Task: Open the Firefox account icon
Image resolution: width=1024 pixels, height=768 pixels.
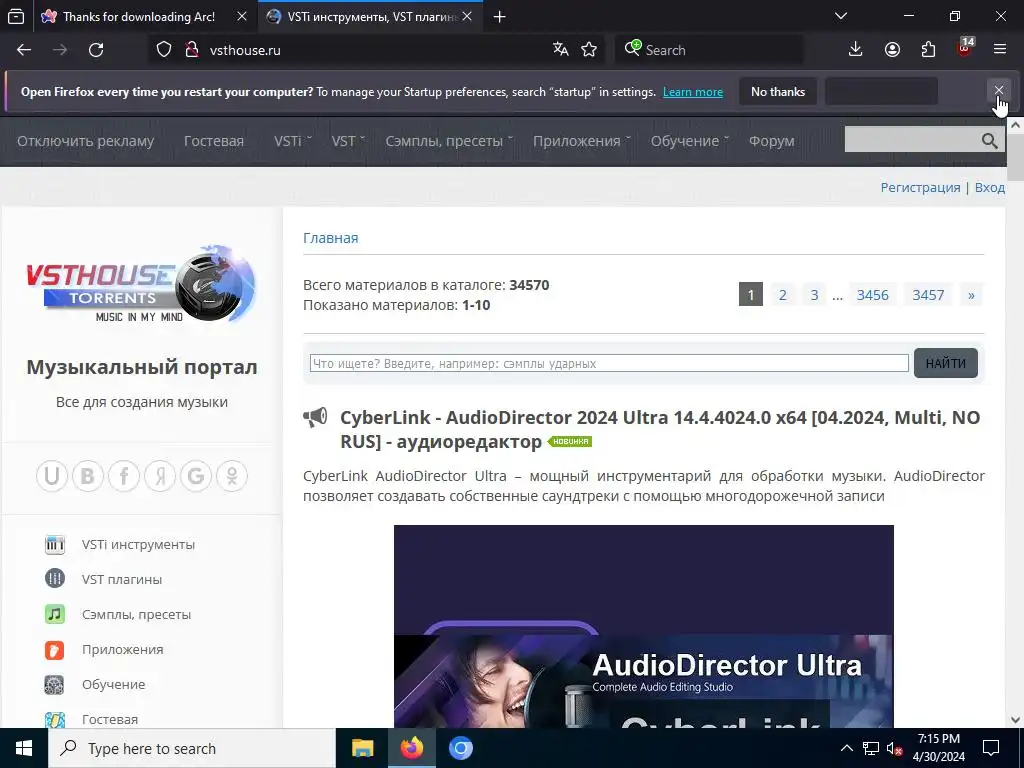Action: tap(892, 50)
